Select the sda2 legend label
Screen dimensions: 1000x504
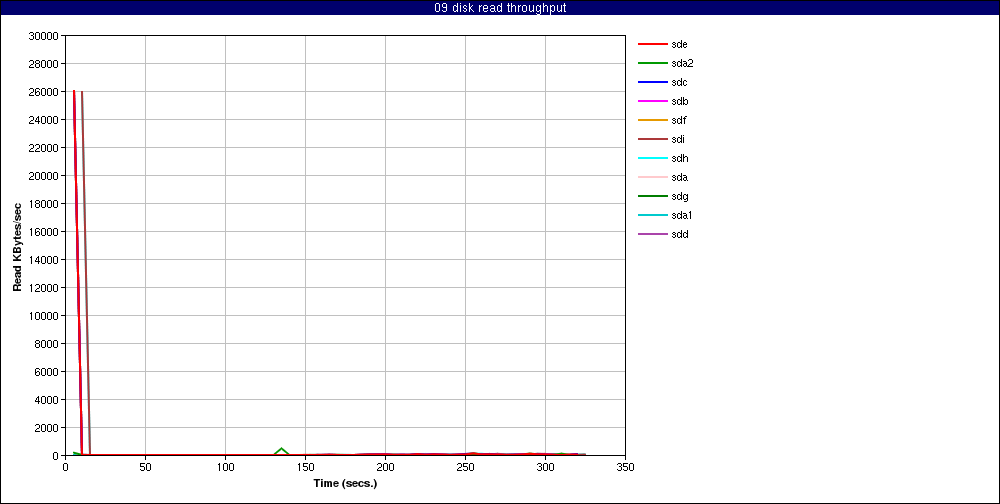(682, 63)
